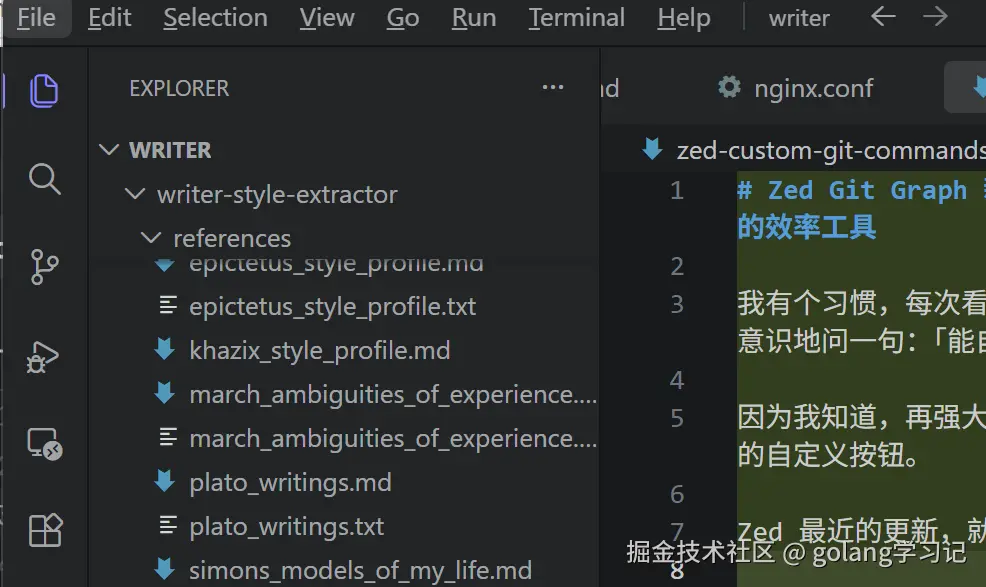Open khazix_style_profile.md file
The height and width of the screenshot is (587, 986).
[319, 350]
